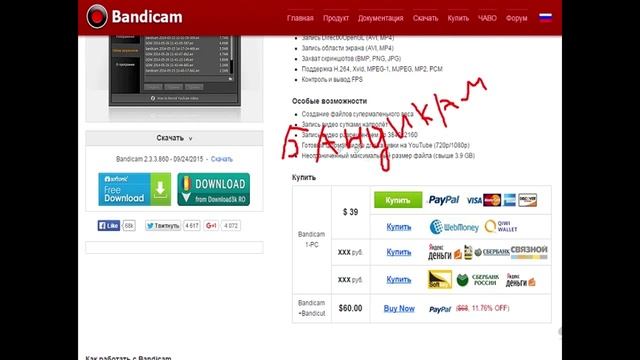
Task: Click the Bandicam logo
Action: click(x=134, y=17)
